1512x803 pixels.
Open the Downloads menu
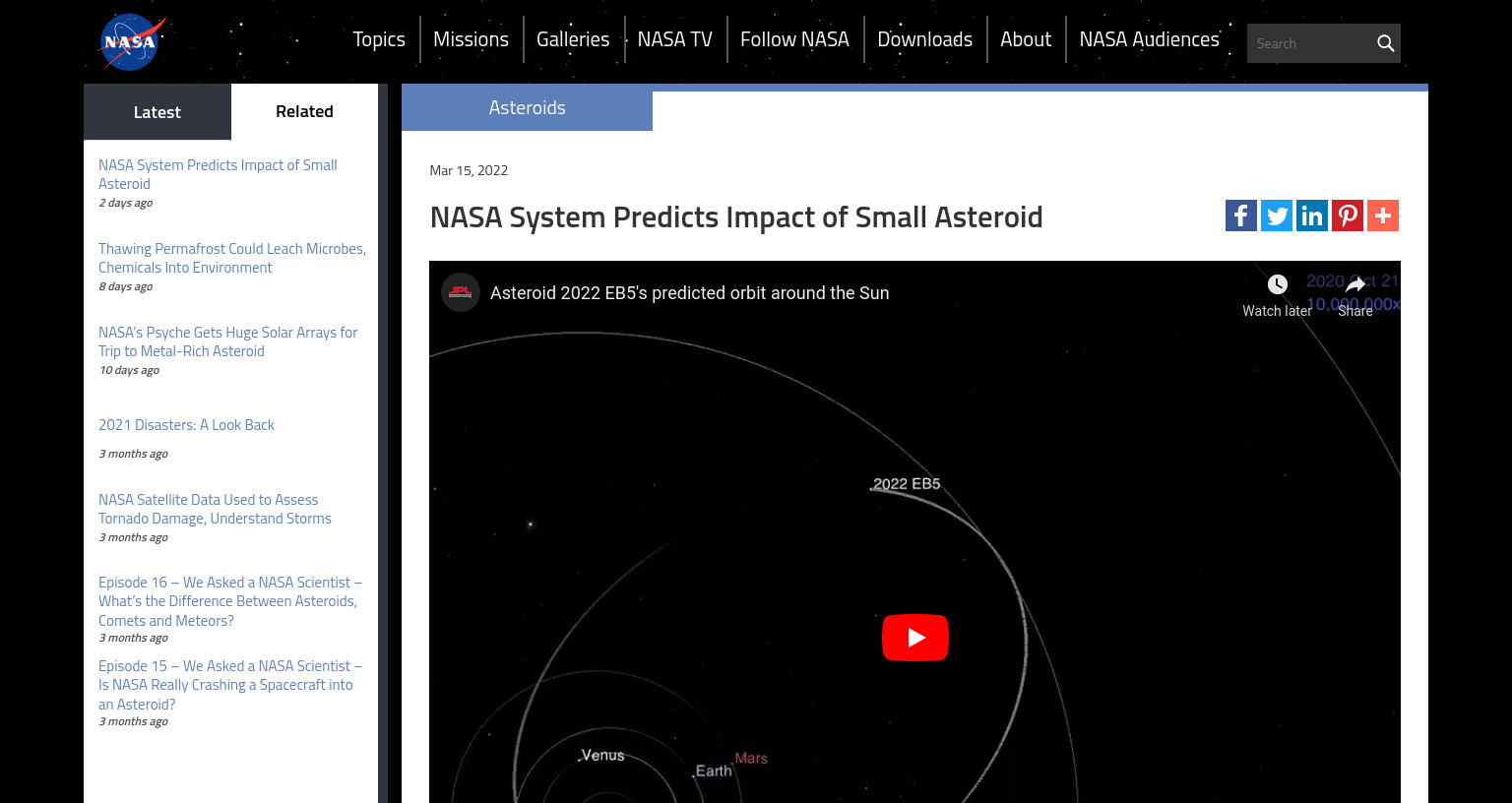click(x=924, y=39)
